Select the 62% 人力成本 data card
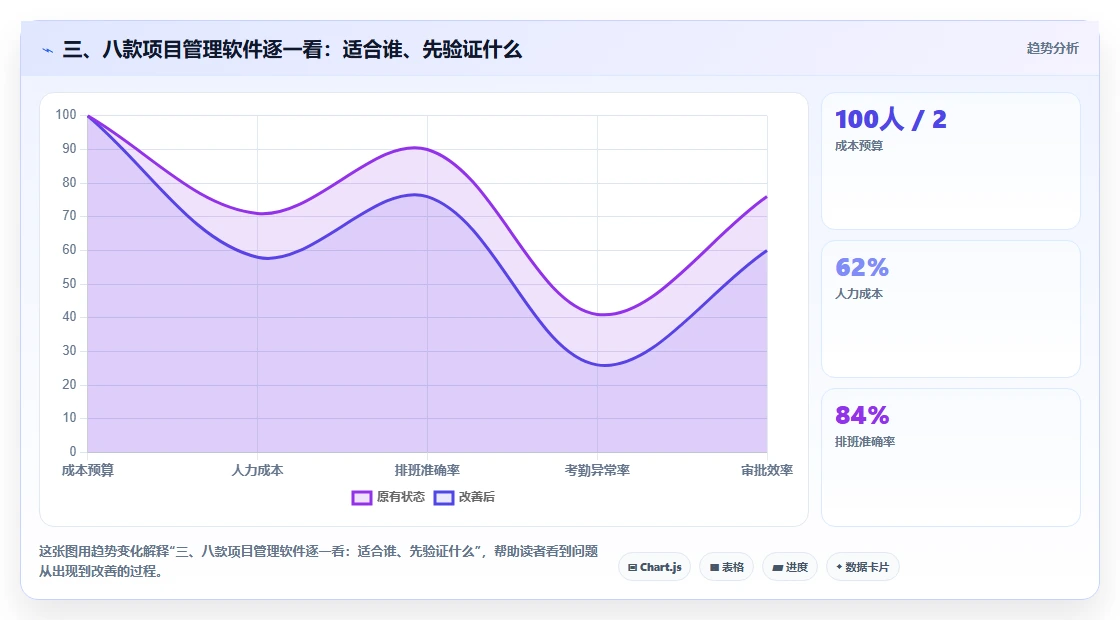The height and width of the screenshot is (620, 1120). point(951,309)
